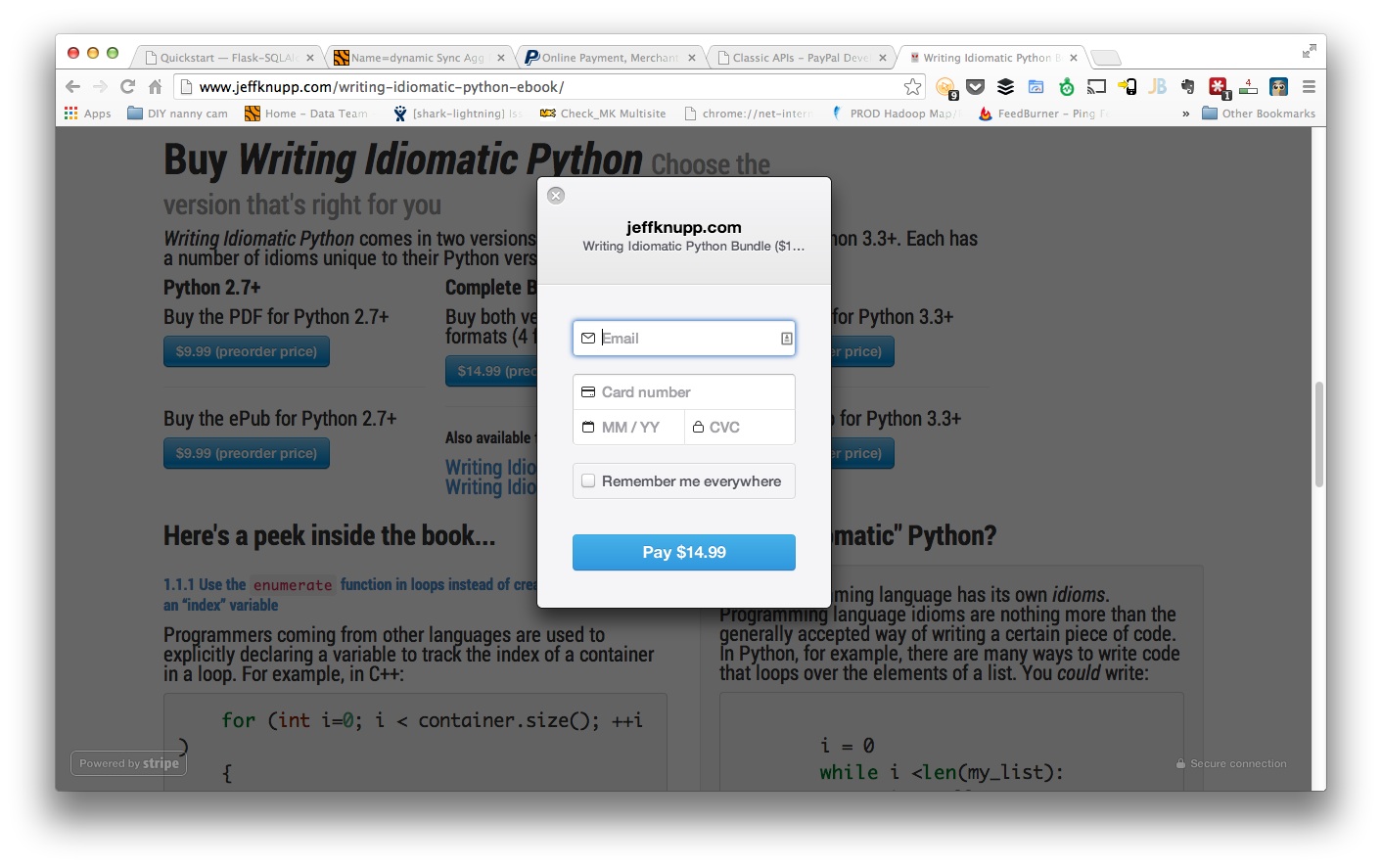This screenshot has width=1382, height=868.
Task: Click the Pocket extension icon
Action: [x=976, y=87]
